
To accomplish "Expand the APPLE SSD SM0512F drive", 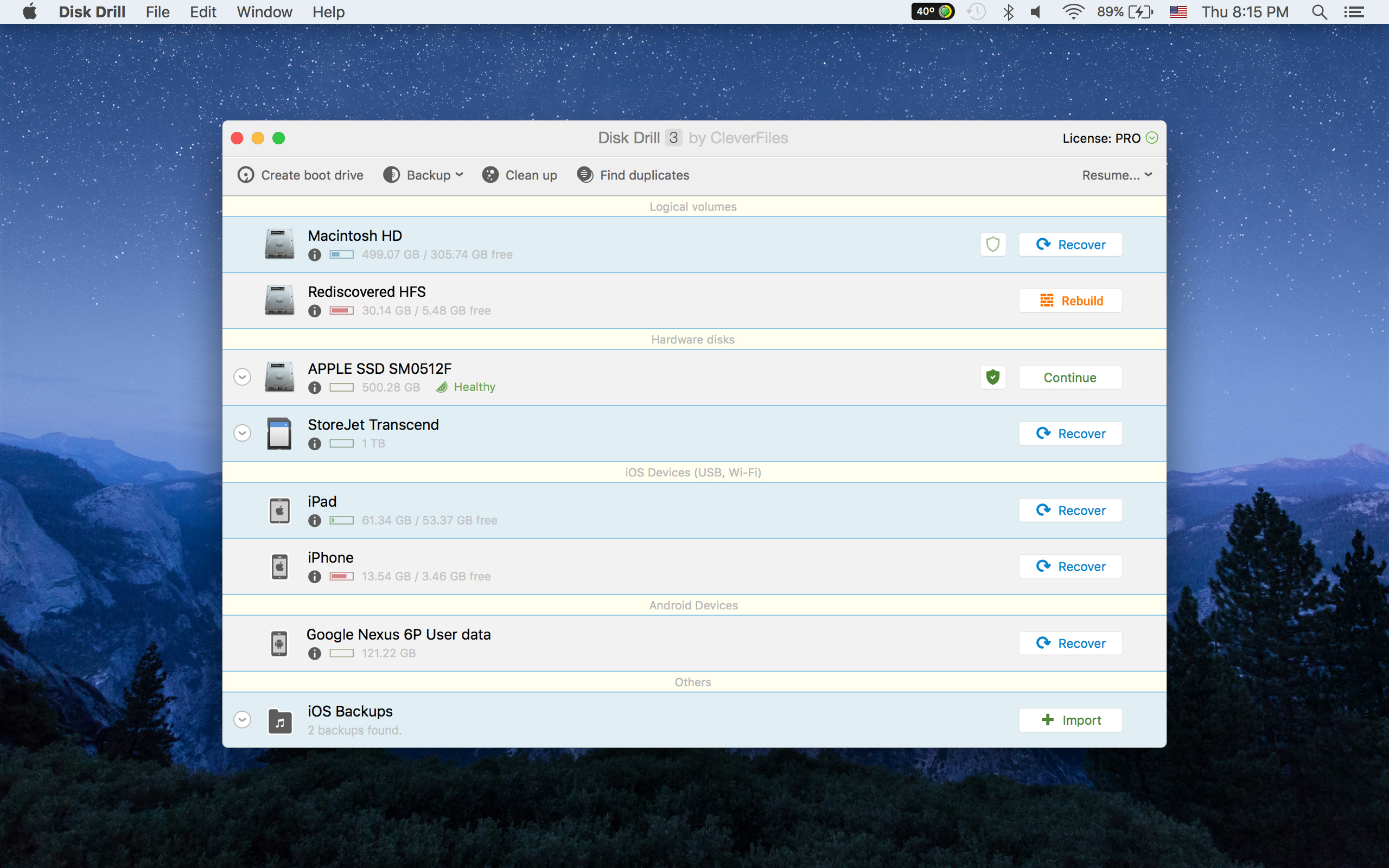I will 244,377.
